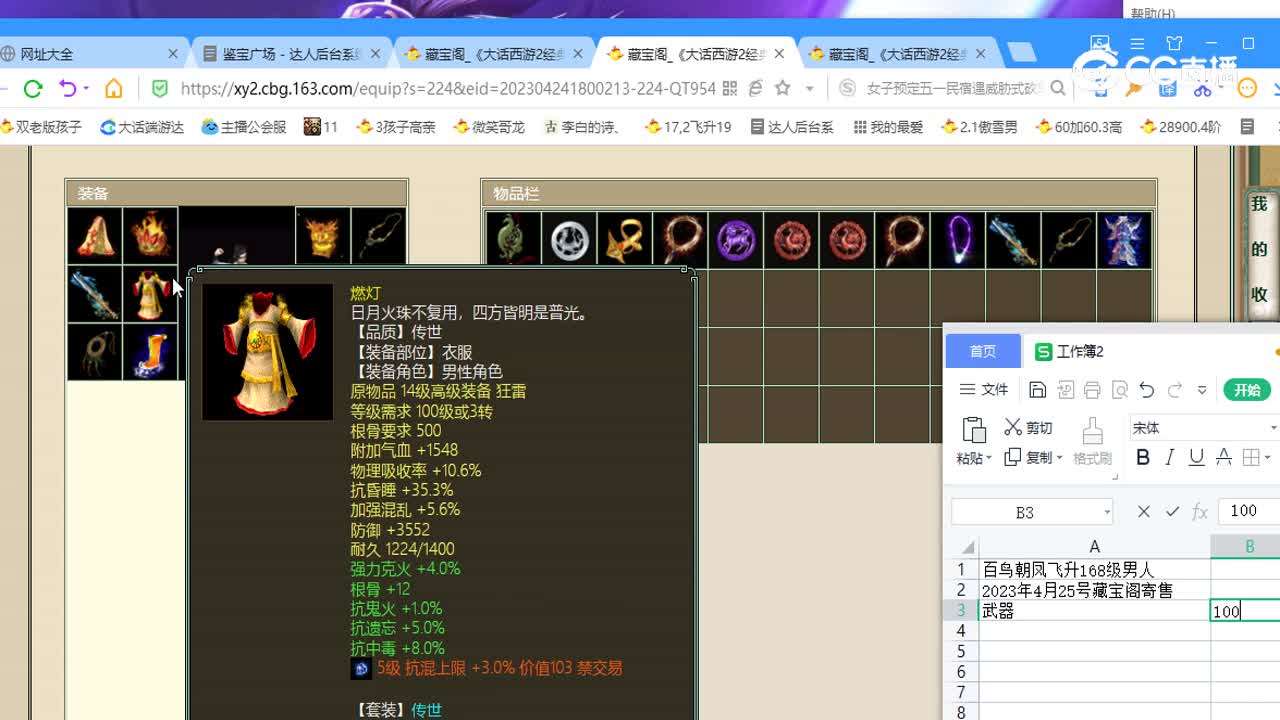Click the WPS Save icon
Viewport: 1280px width, 720px height.
(1037, 390)
